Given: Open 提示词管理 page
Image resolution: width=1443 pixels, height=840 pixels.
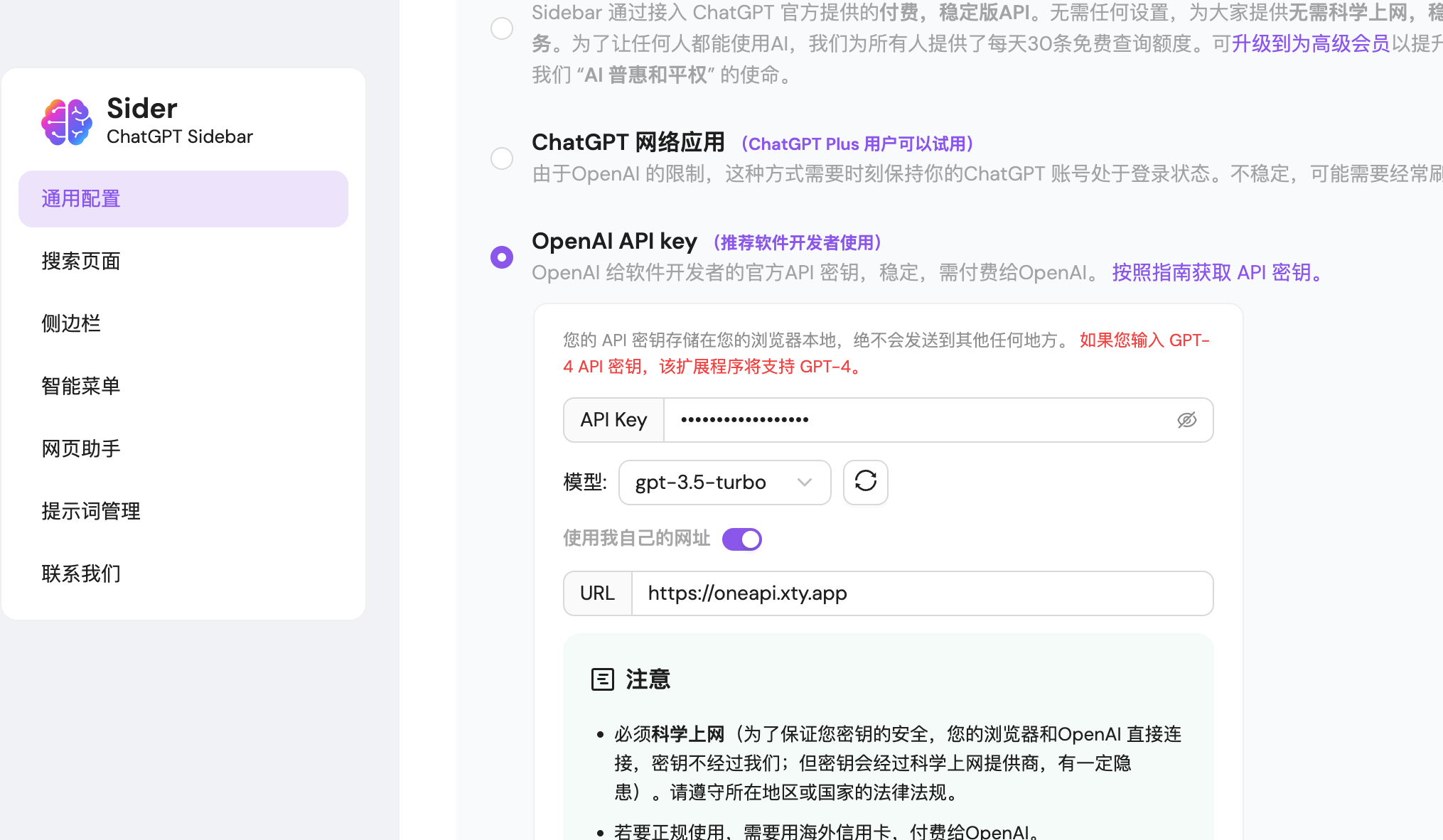Looking at the screenshot, I should click(x=90, y=511).
